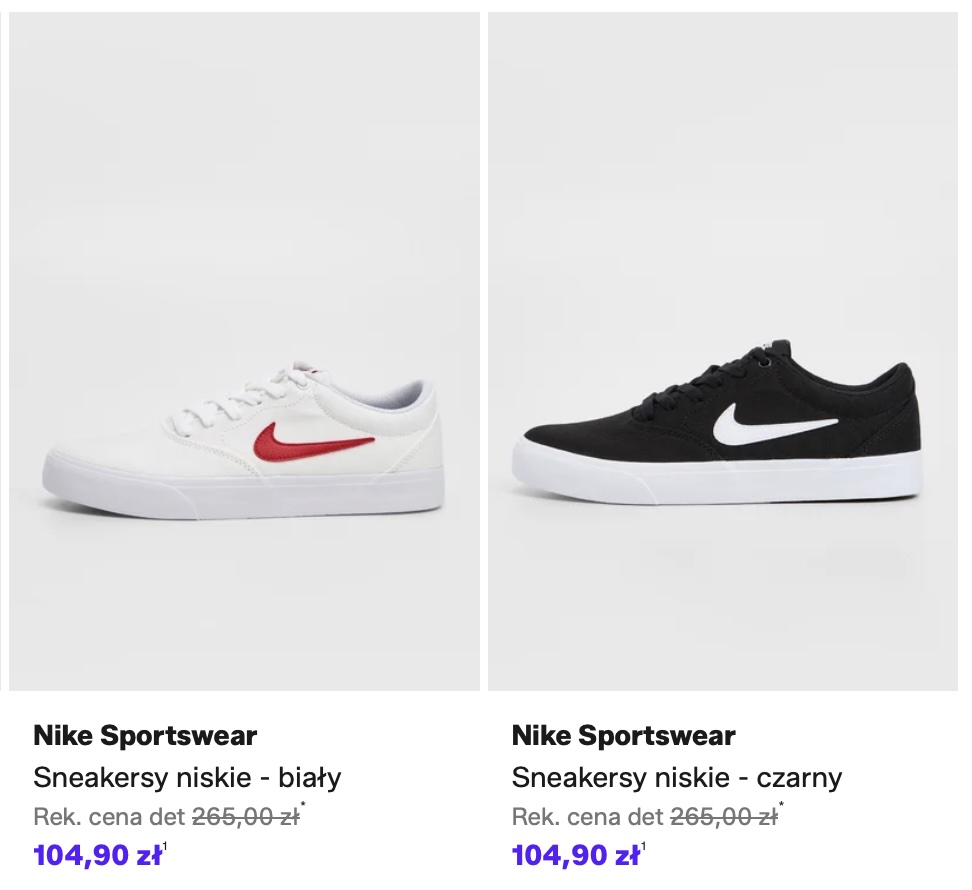Click the 104,90 zł price of white sneakers

pyautogui.click(x=97, y=856)
